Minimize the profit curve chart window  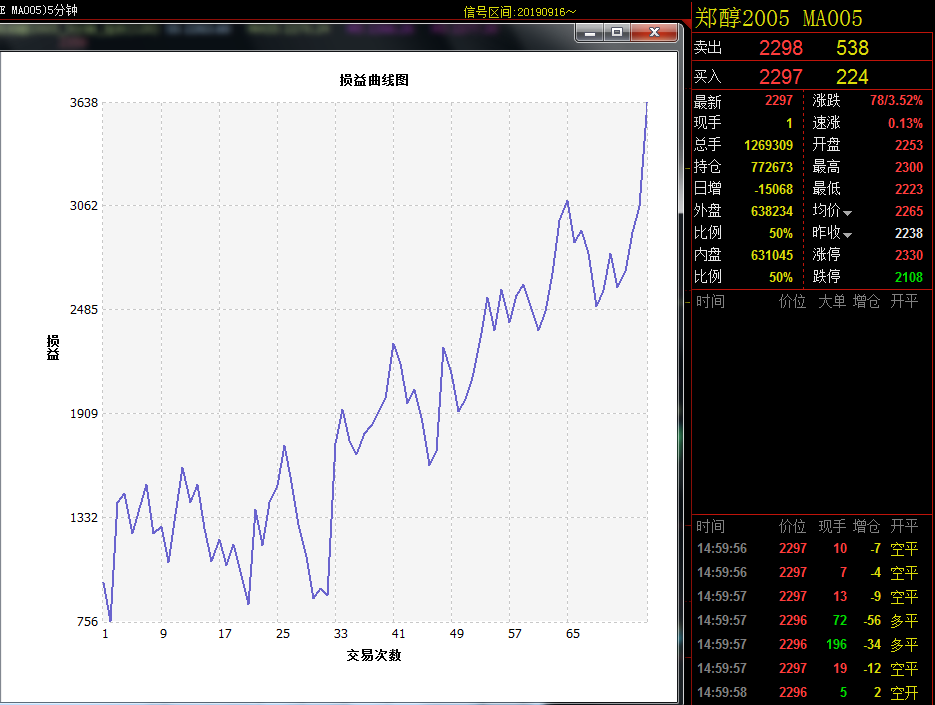click(x=590, y=33)
